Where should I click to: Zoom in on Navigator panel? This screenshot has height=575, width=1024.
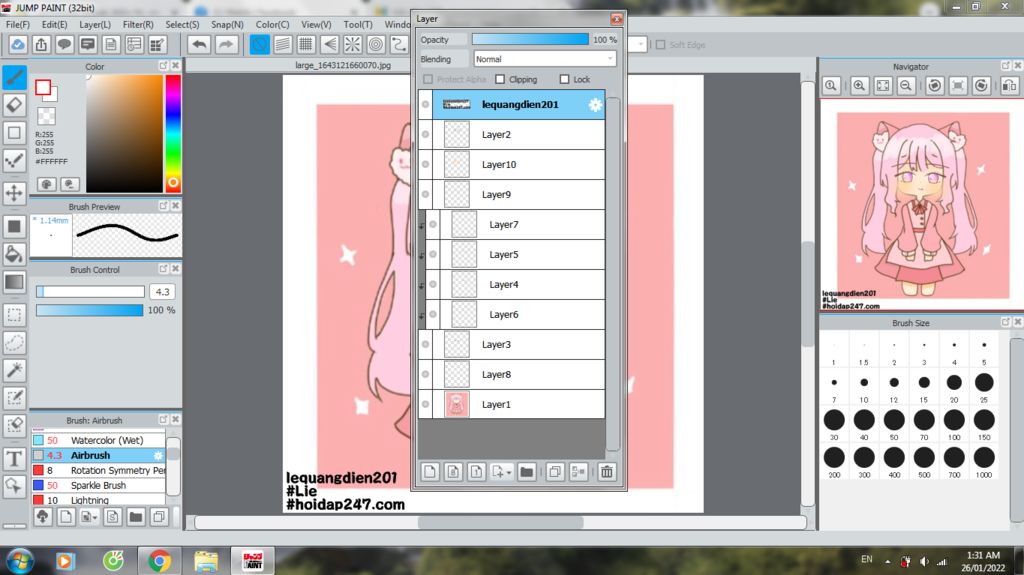tap(859, 86)
